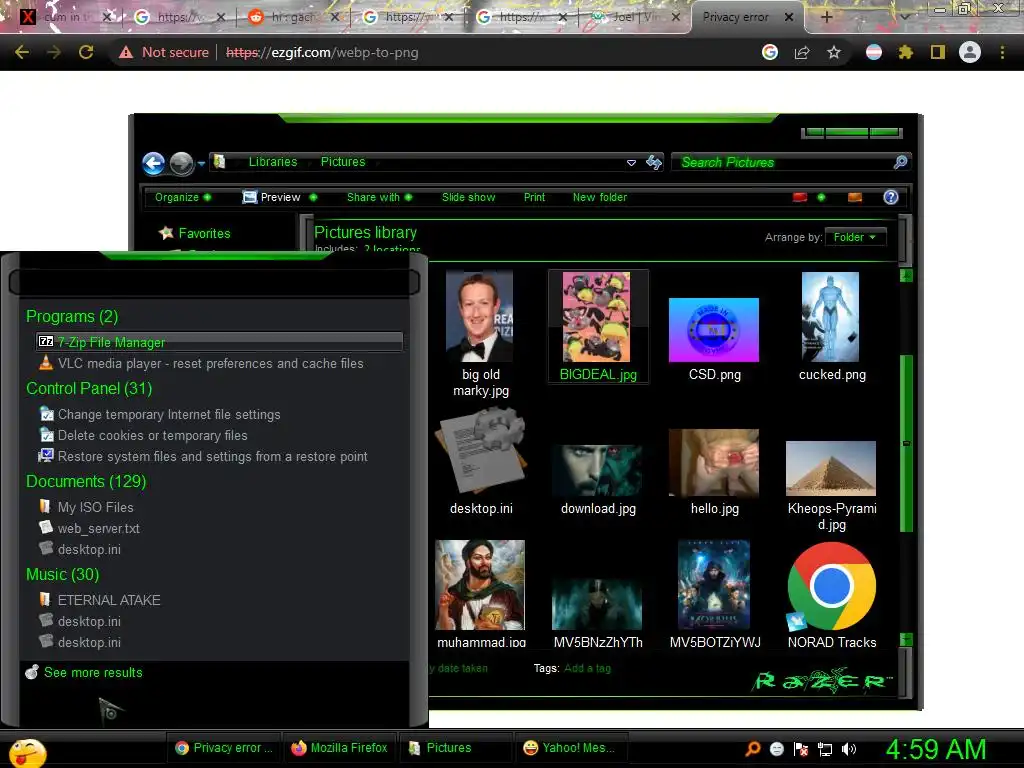Open Chrome side panel
Viewport: 1024px width, 768px height.
[x=938, y=52]
